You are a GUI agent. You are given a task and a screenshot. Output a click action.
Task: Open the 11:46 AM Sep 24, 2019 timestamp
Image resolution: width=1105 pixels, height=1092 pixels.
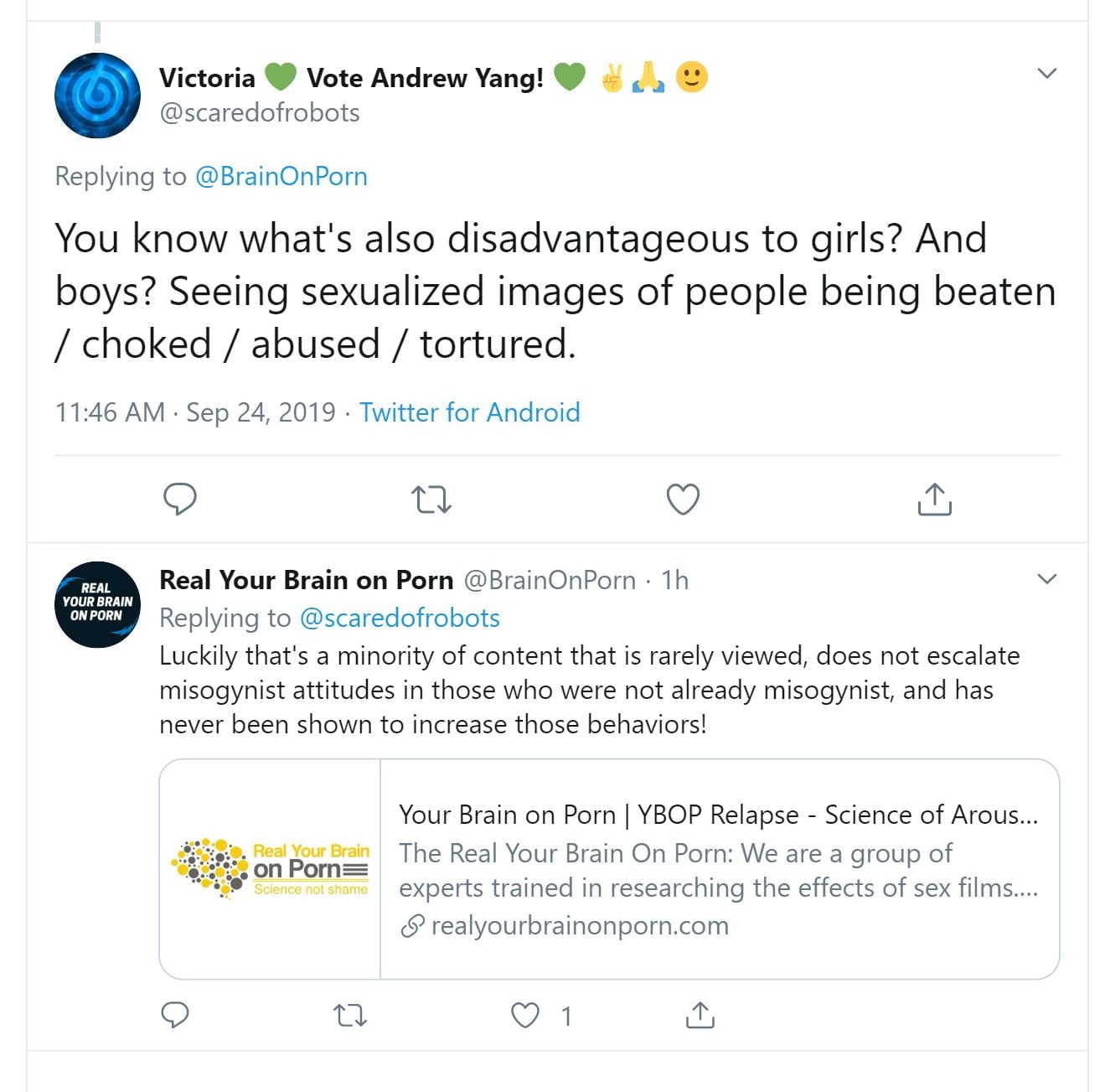click(195, 412)
